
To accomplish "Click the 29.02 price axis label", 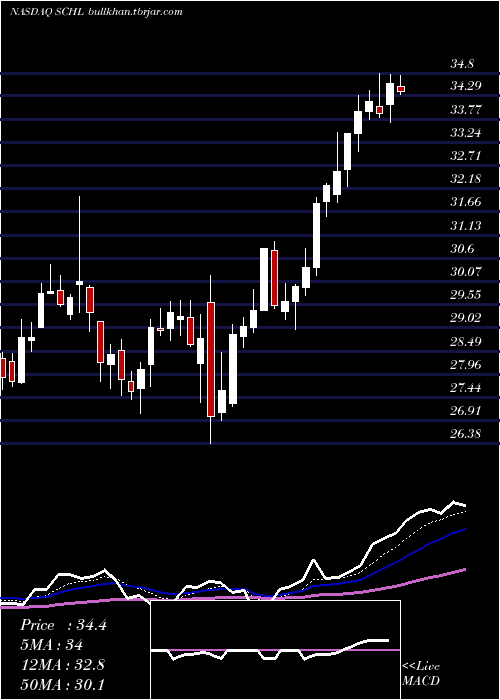I will (466, 318).
